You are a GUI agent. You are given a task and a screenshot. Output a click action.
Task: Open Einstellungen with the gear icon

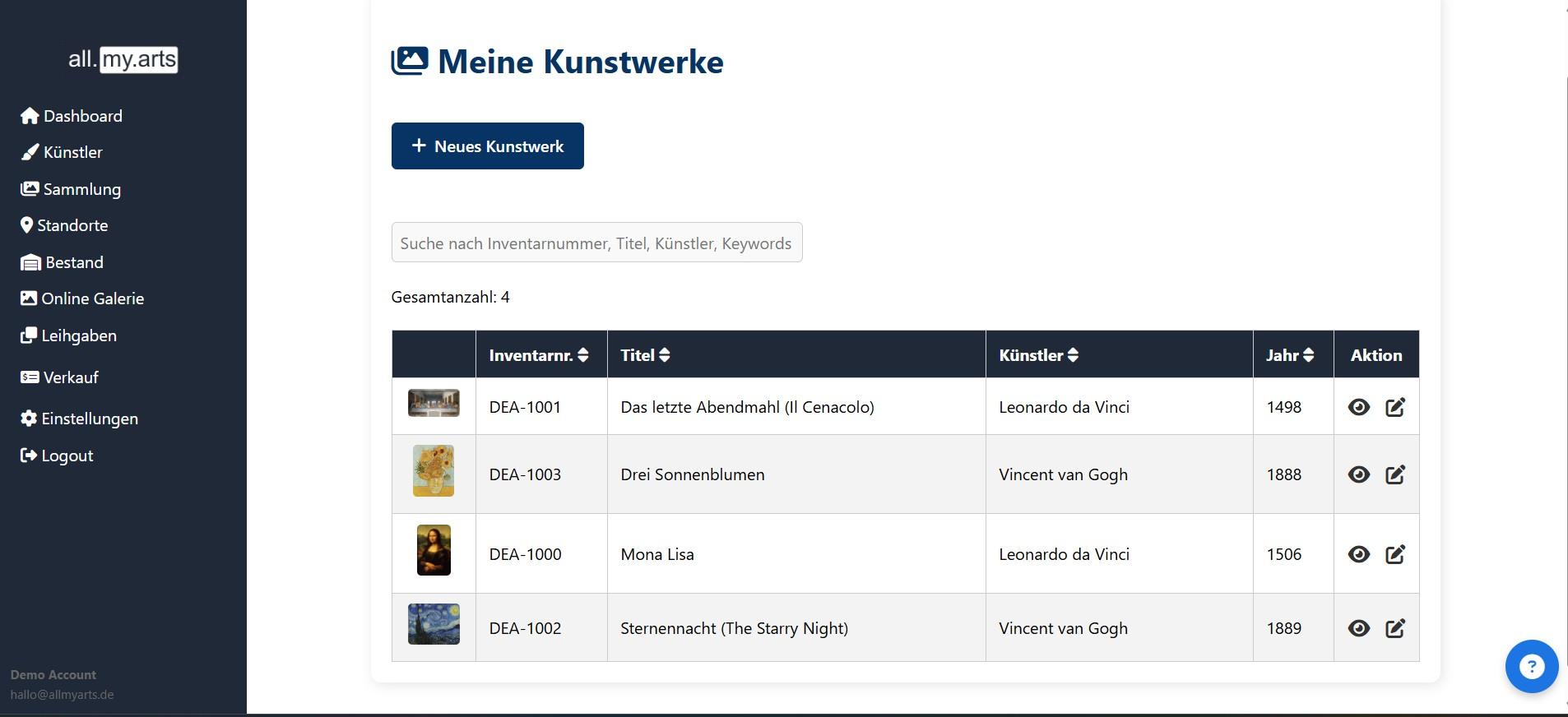pyautogui.click(x=27, y=418)
